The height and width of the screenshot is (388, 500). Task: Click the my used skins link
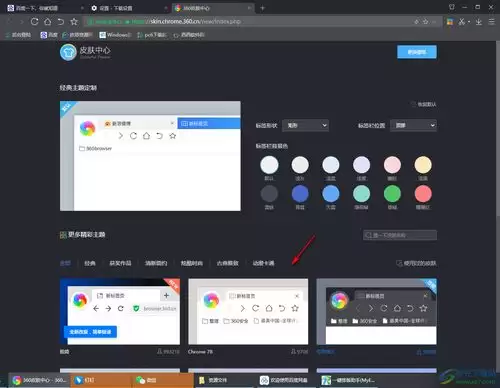tap(416, 263)
